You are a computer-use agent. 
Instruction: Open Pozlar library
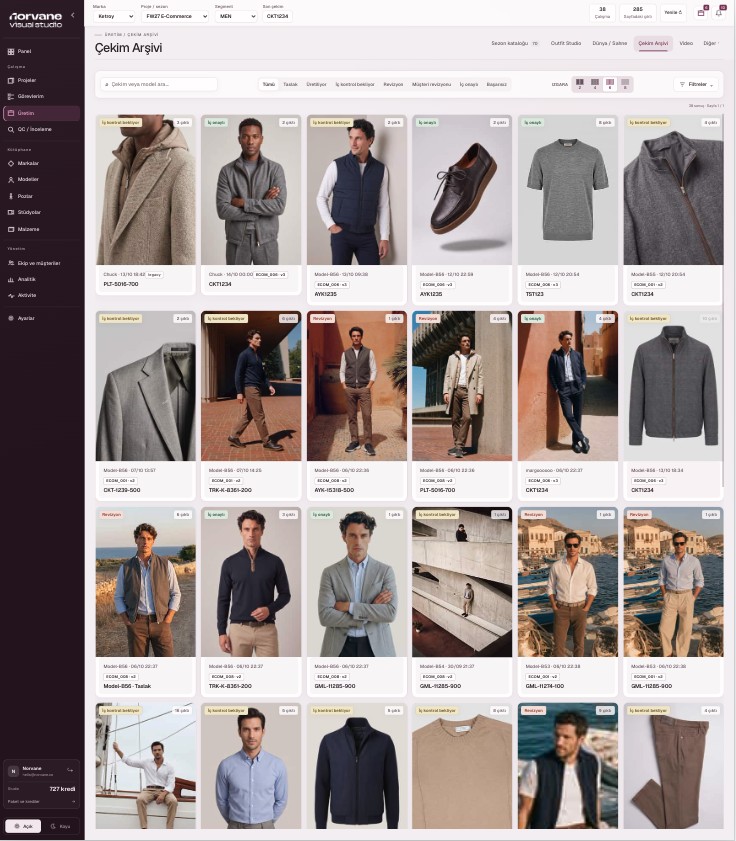click(x=41, y=196)
